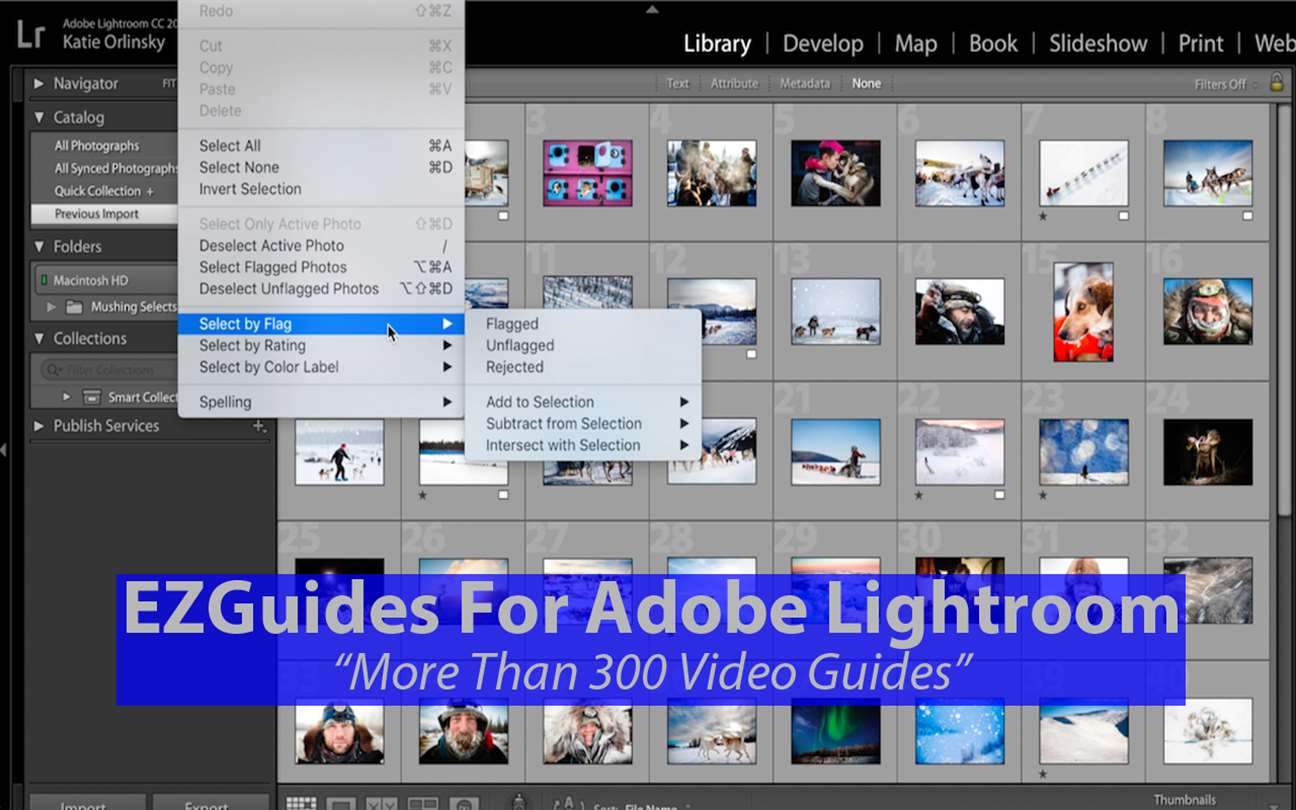Expand the Mushing Selects folder
This screenshot has width=1296, height=810.
(51, 307)
